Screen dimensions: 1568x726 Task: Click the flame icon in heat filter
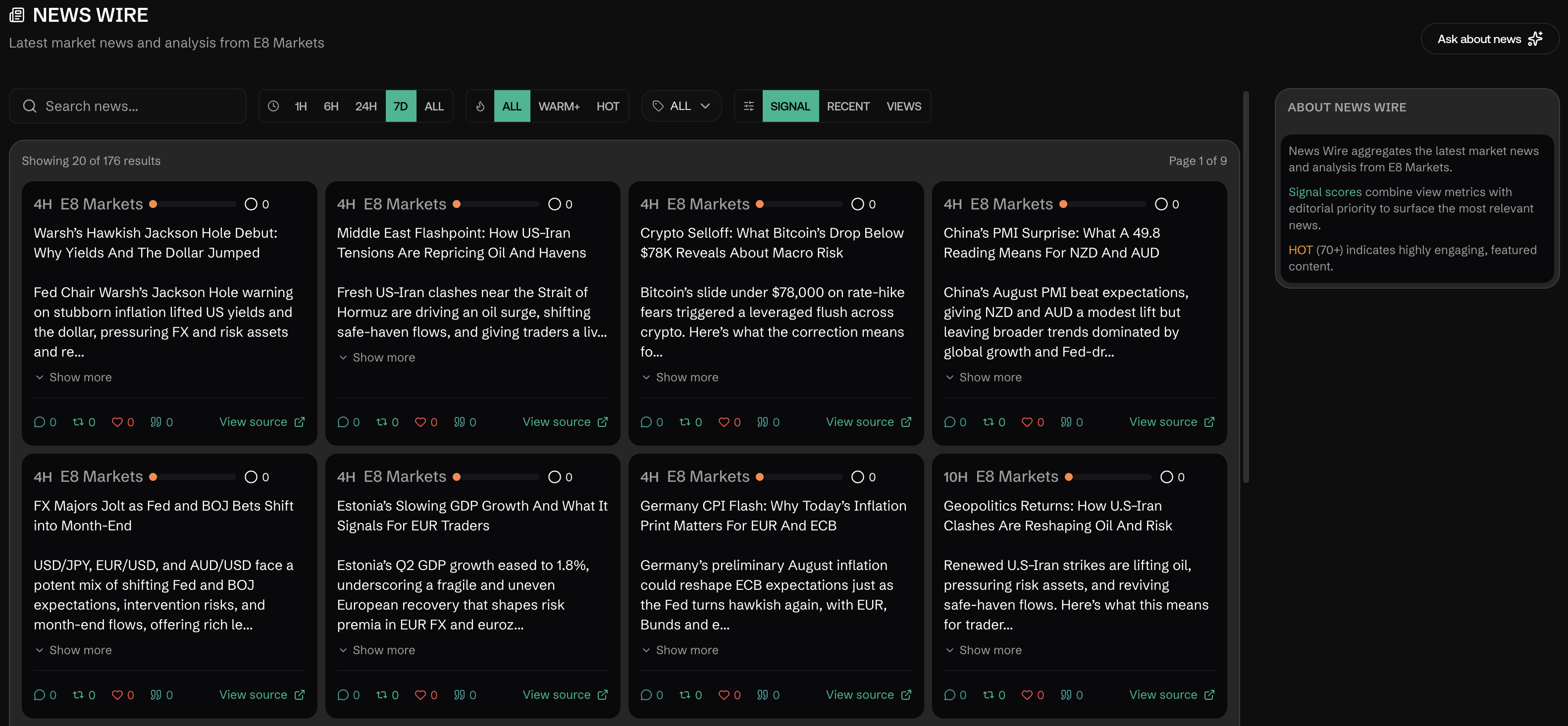[x=480, y=106]
